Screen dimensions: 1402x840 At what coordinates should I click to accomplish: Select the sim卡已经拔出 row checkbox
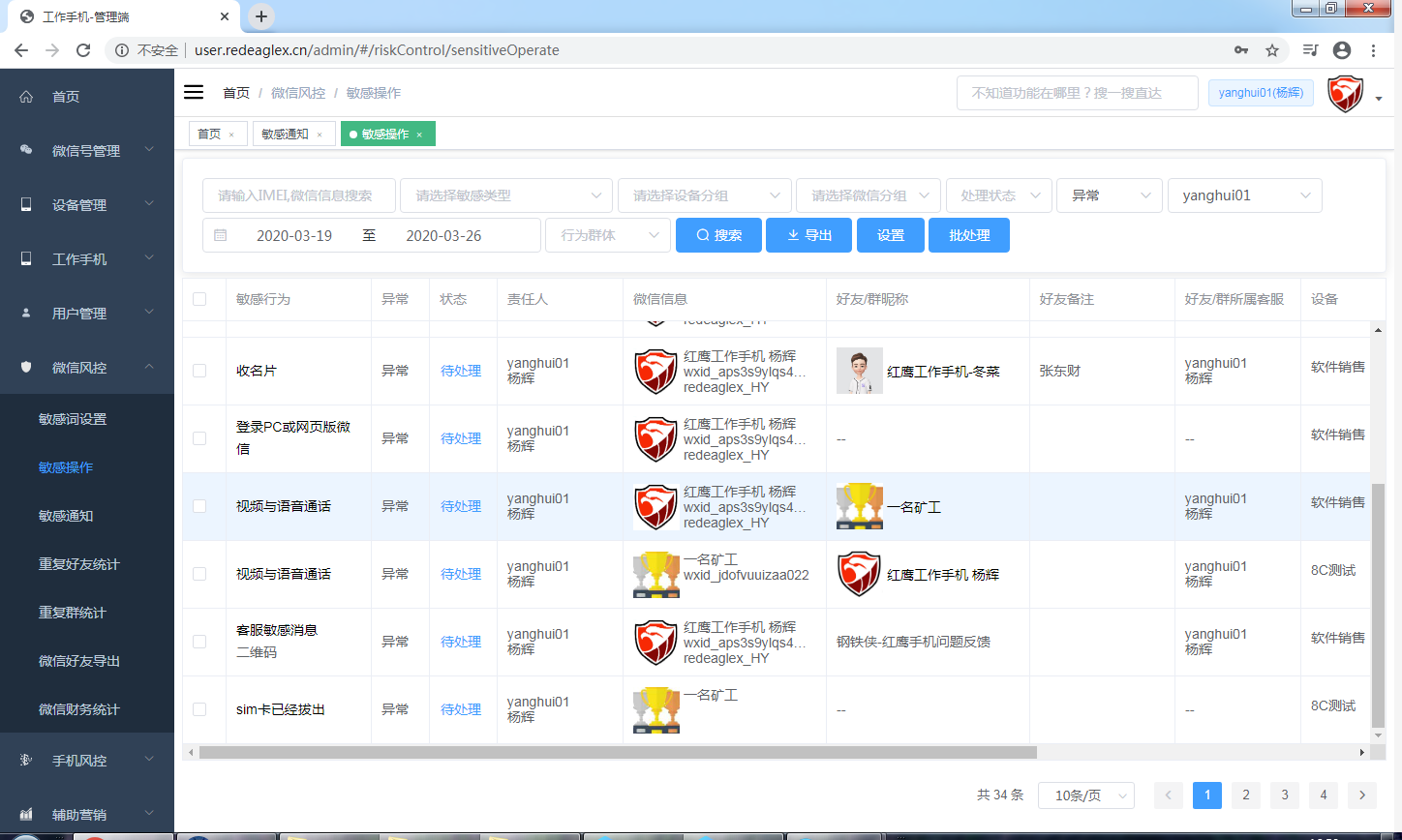tap(199, 709)
